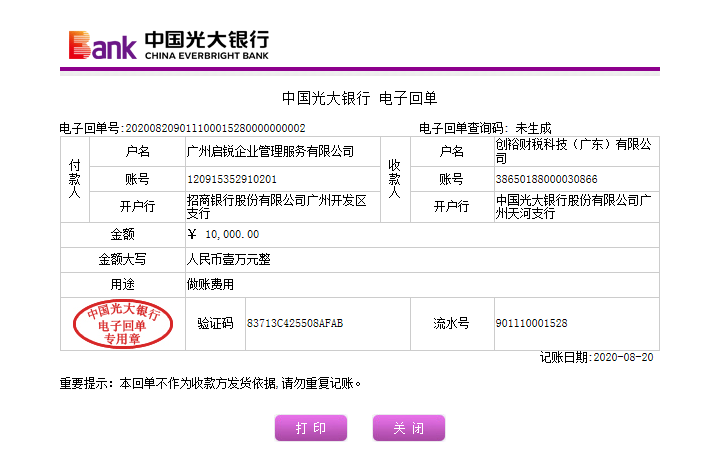This screenshot has height=467, width=711.
Task: Select serial number 901110001528
Action: pos(531,323)
